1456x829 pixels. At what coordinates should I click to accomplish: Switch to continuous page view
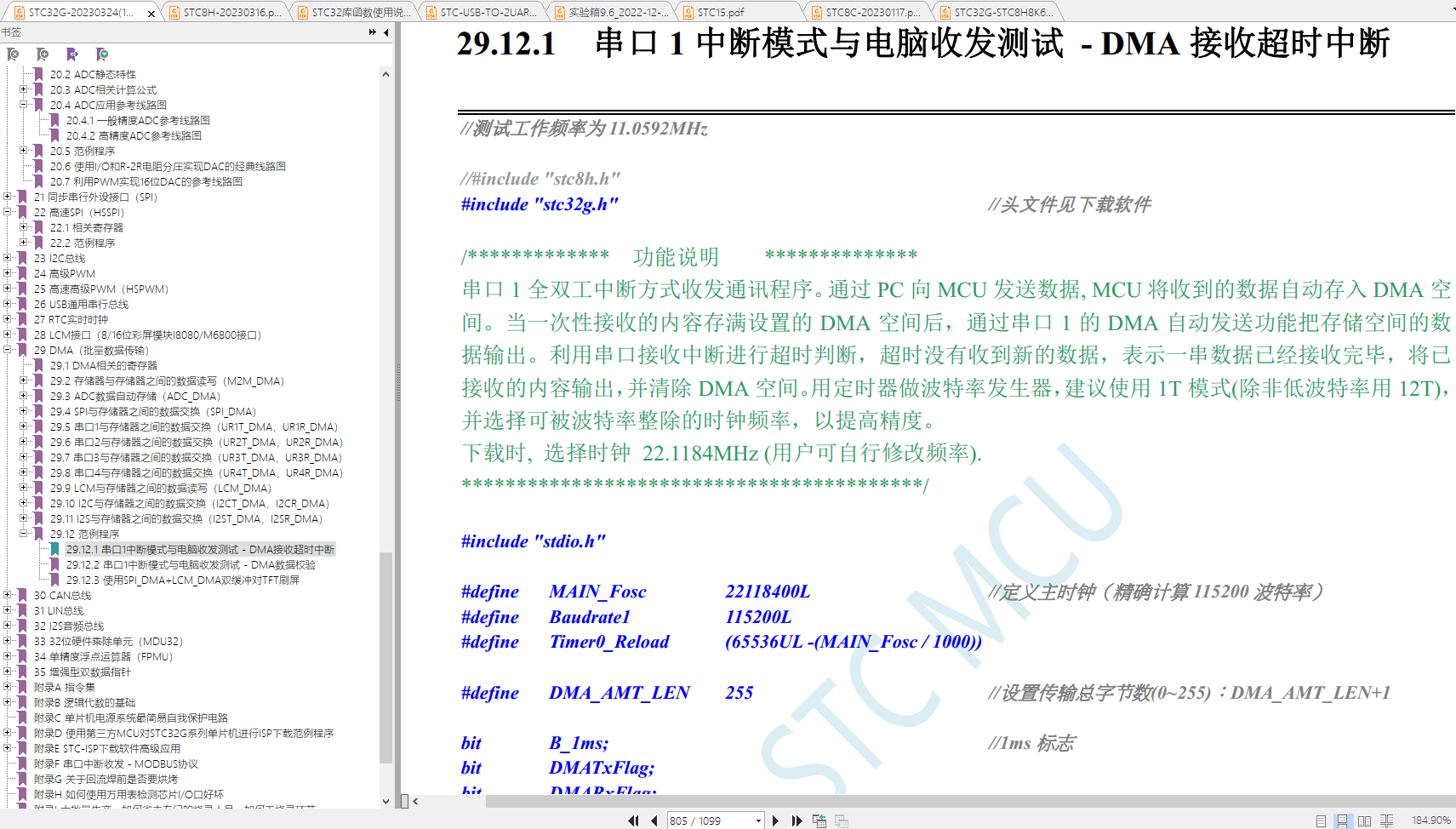[x=1342, y=820]
